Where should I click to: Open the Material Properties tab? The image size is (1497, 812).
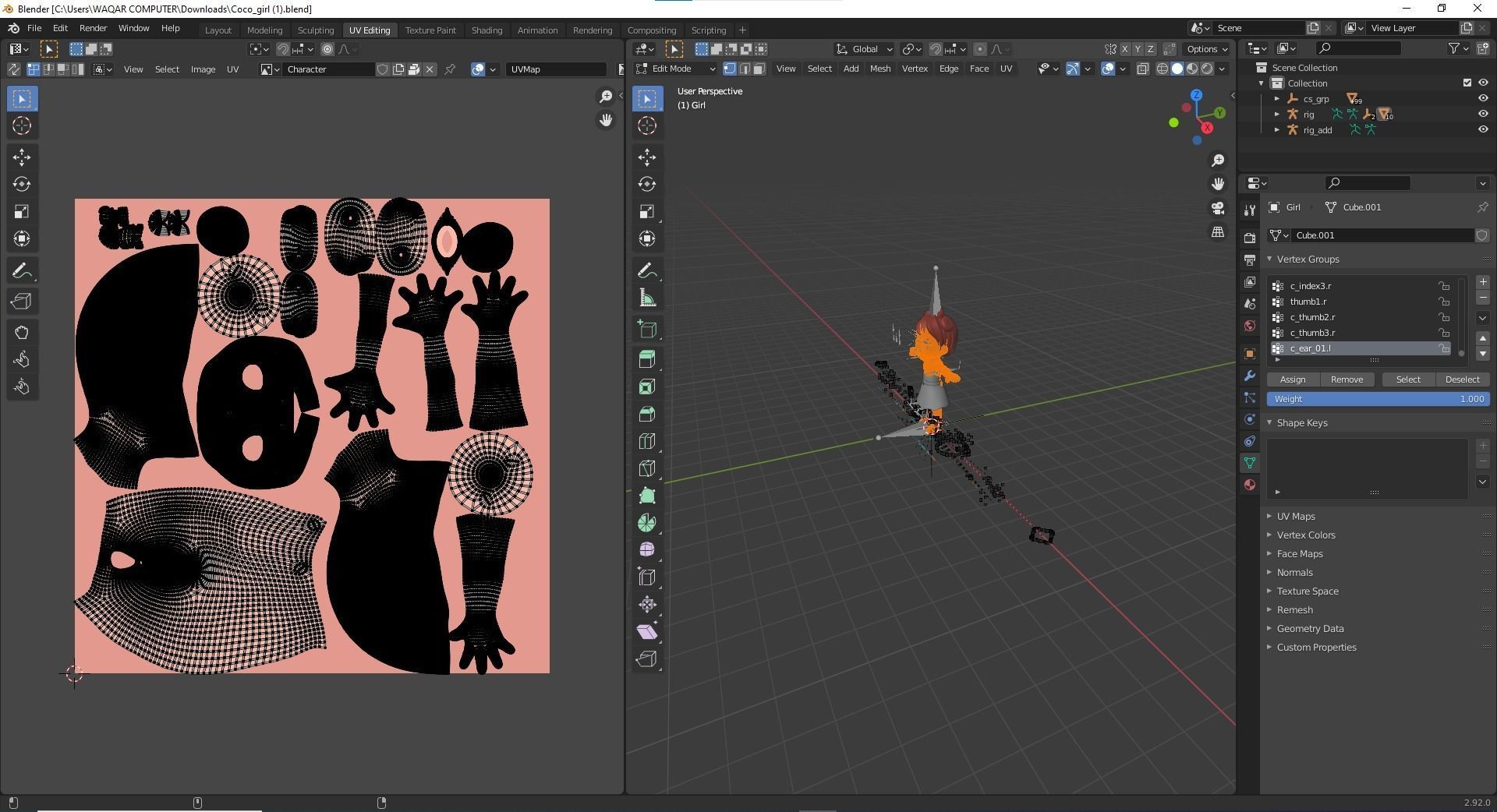[1250, 485]
